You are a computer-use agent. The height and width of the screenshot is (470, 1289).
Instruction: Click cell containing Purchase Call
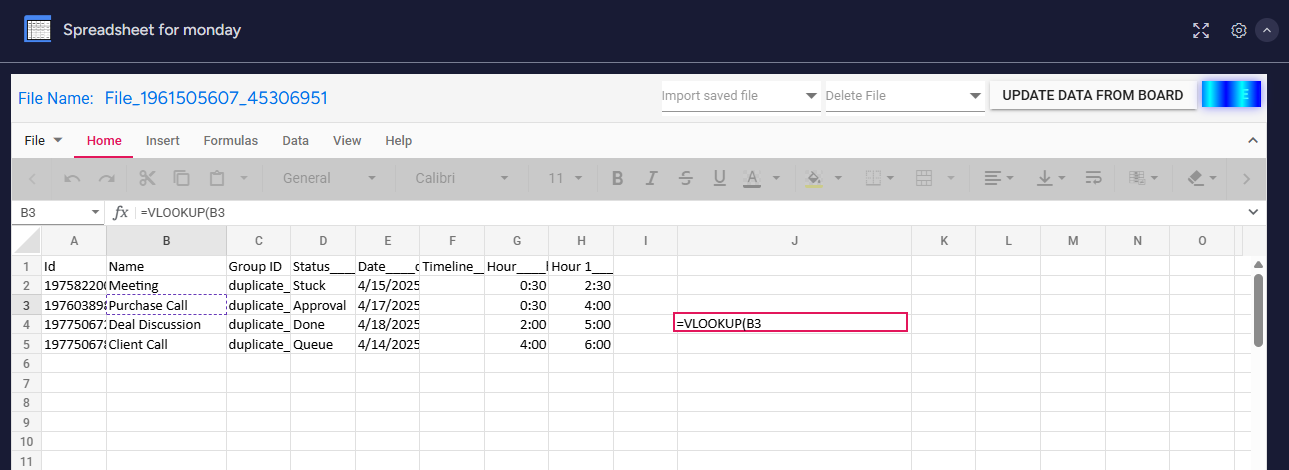(x=166, y=305)
